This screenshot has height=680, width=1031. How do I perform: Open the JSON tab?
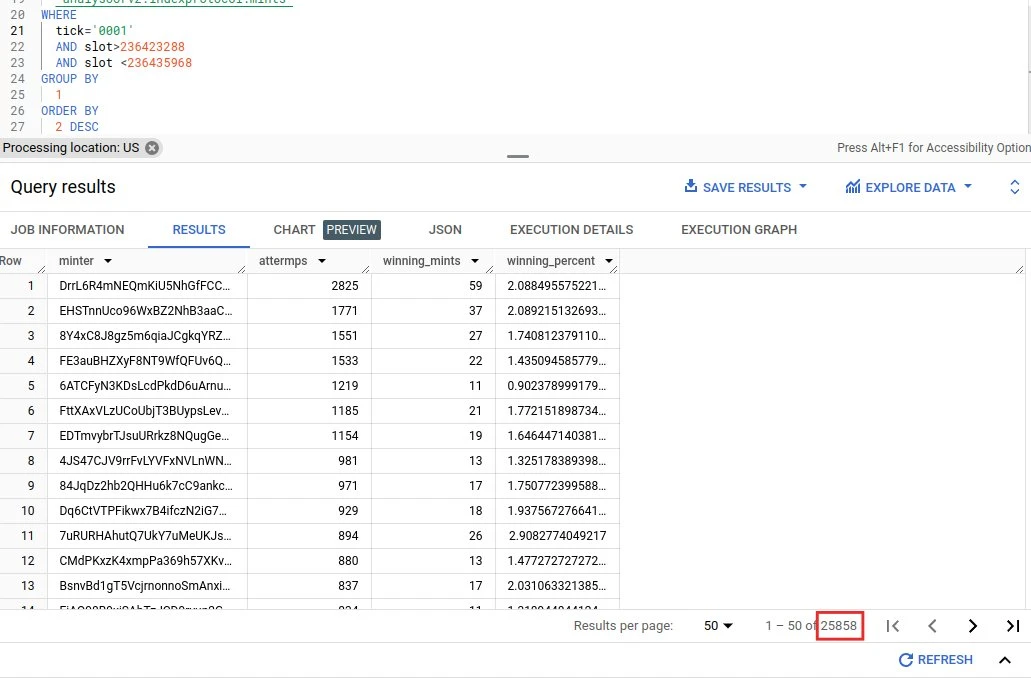(445, 230)
